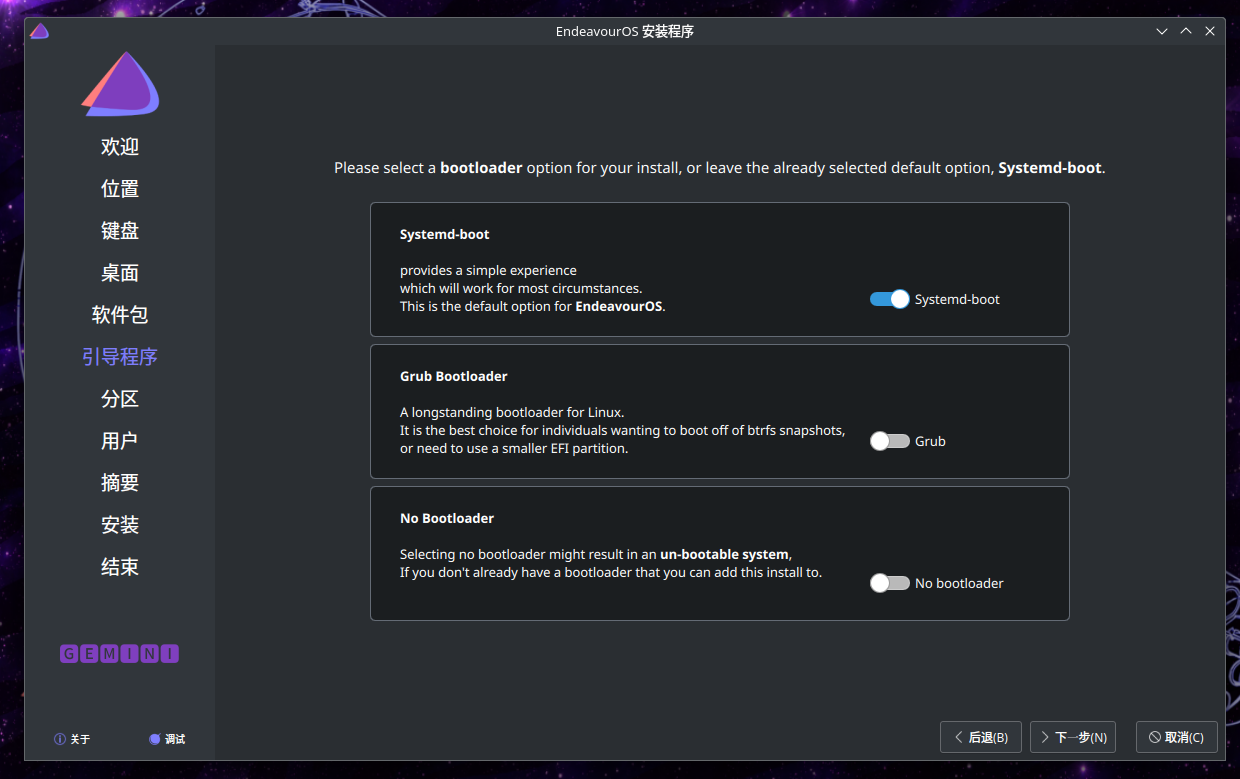The width and height of the screenshot is (1240, 779).
Task: Click the 'Systemd-boot' label next to its toggle
Action: [957, 299]
